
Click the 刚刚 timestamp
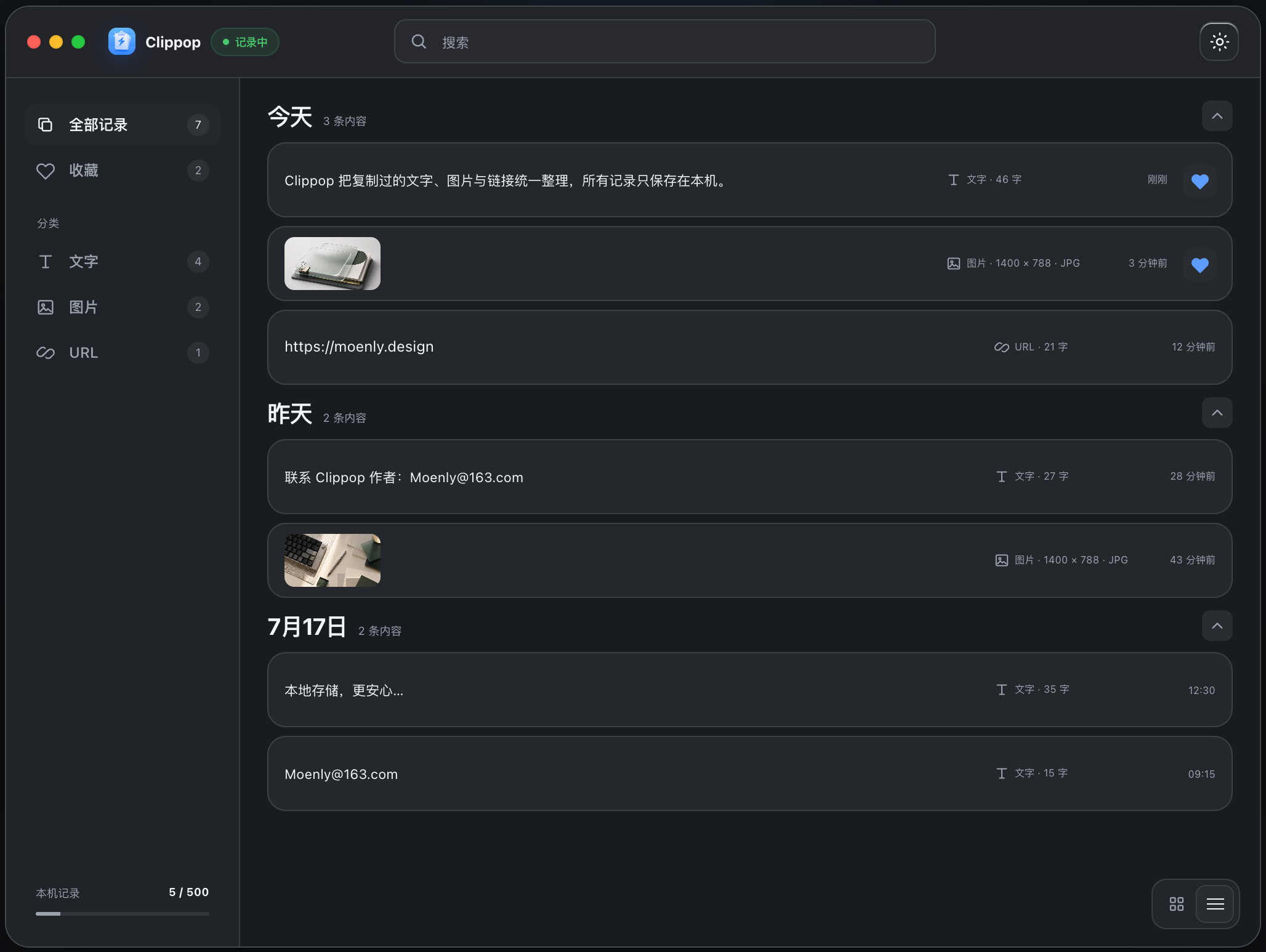pos(1158,180)
